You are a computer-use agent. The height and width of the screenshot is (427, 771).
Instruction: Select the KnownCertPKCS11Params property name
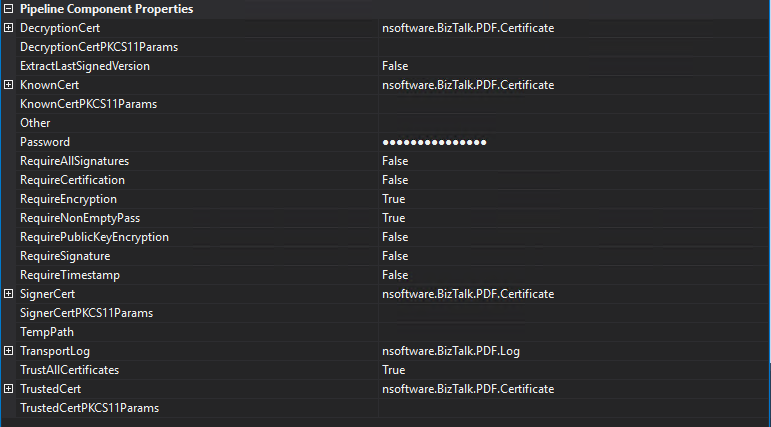coord(89,104)
